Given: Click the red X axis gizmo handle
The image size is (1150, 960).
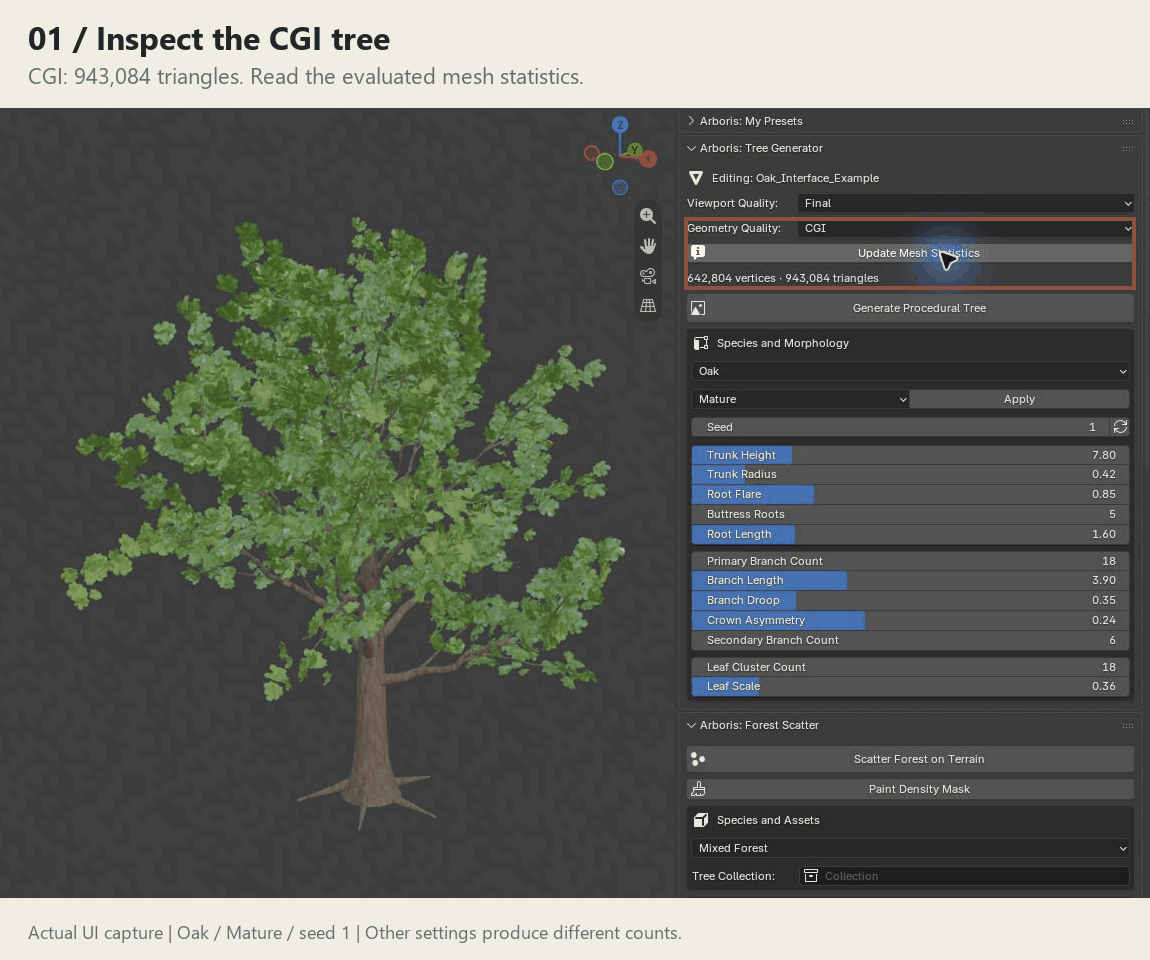Looking at the screenshot, I should (x=648, y=158).
